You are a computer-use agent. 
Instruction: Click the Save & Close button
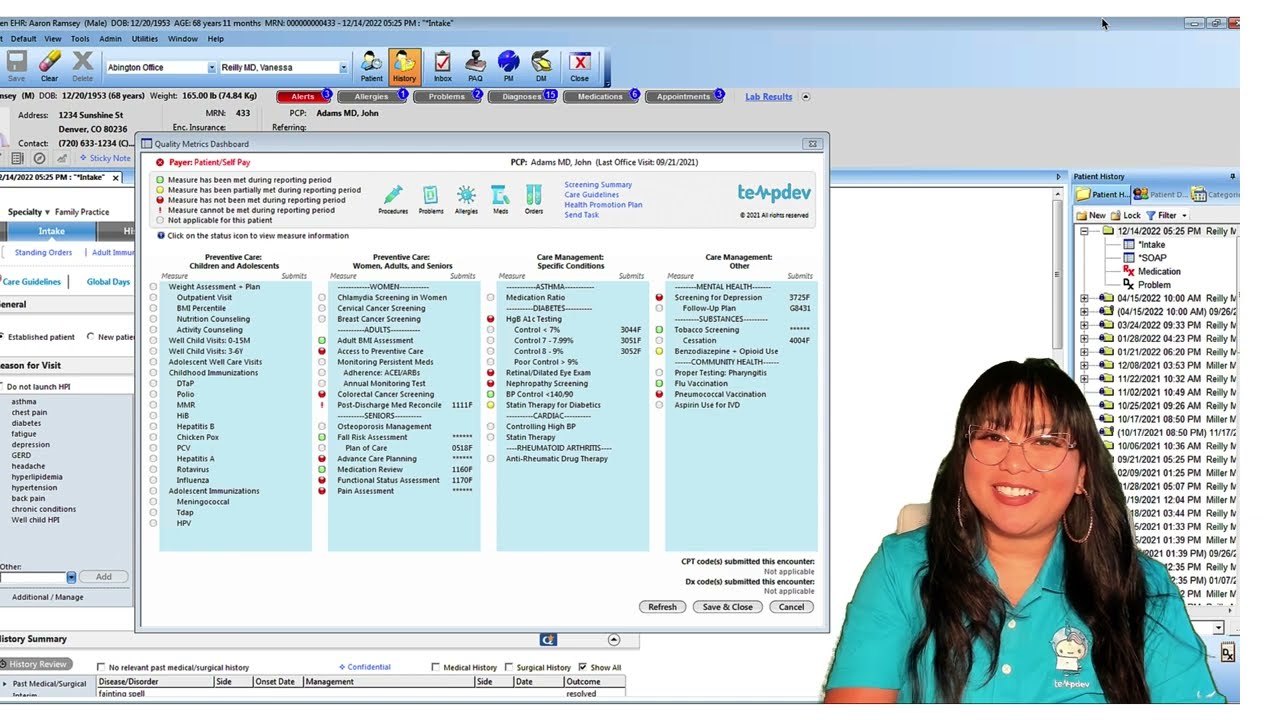[x=727, y=607]
